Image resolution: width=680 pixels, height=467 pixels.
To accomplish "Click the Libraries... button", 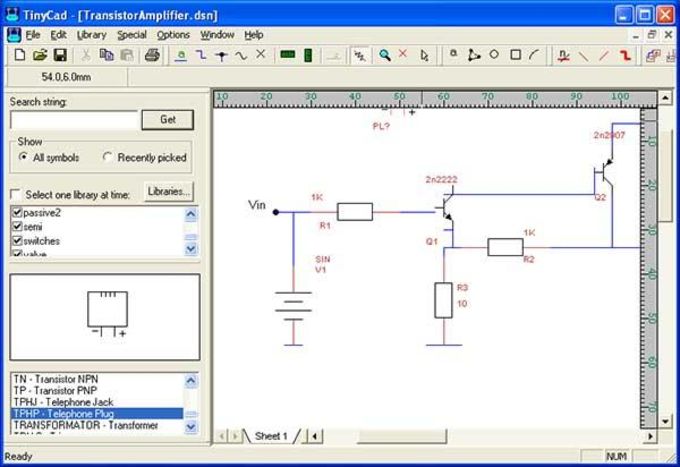I will [x=169, y=191].
